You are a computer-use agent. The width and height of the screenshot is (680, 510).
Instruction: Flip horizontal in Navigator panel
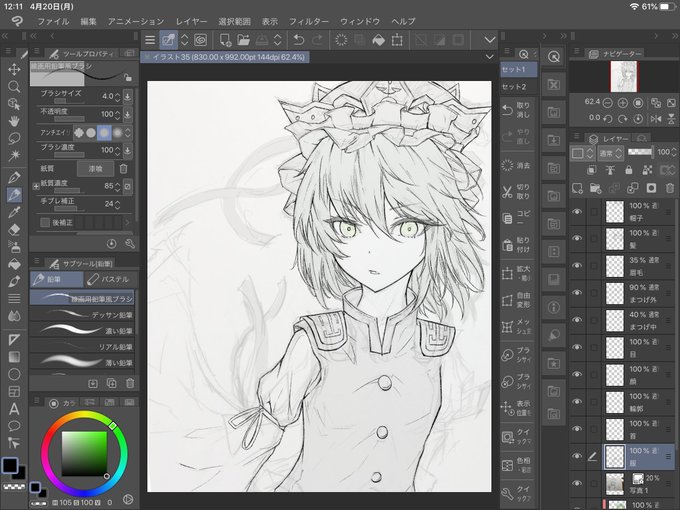tap(656, 118)
